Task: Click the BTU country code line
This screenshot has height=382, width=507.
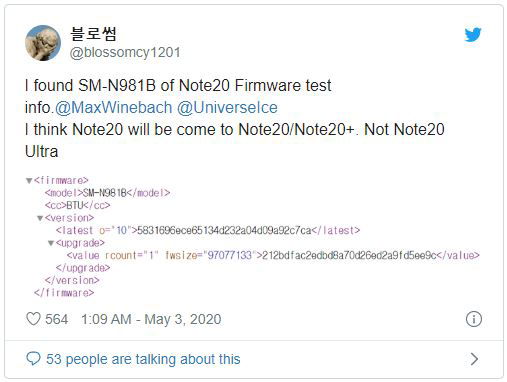Action: [77, 206]
